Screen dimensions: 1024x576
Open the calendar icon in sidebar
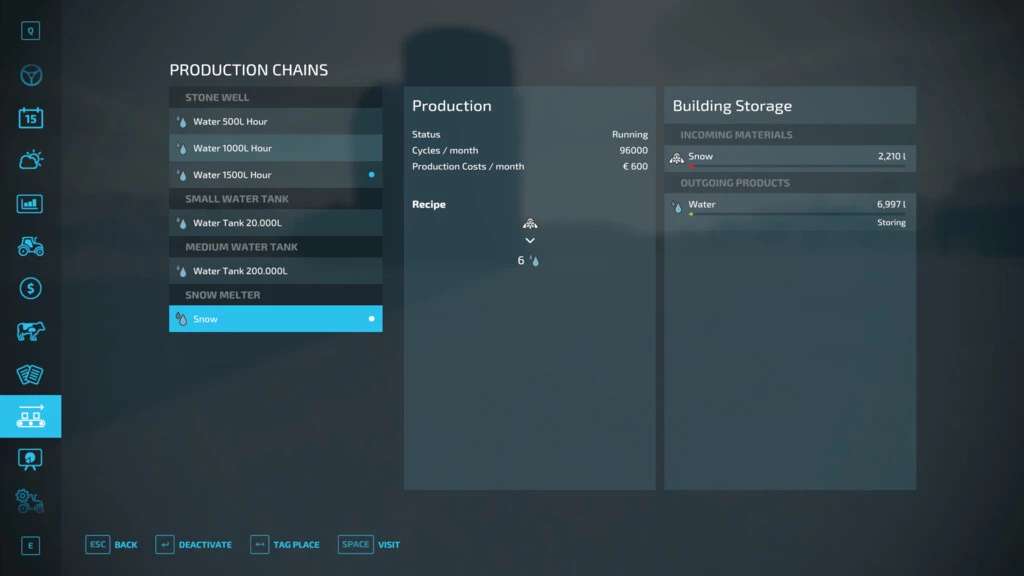(x=31, y=118)
